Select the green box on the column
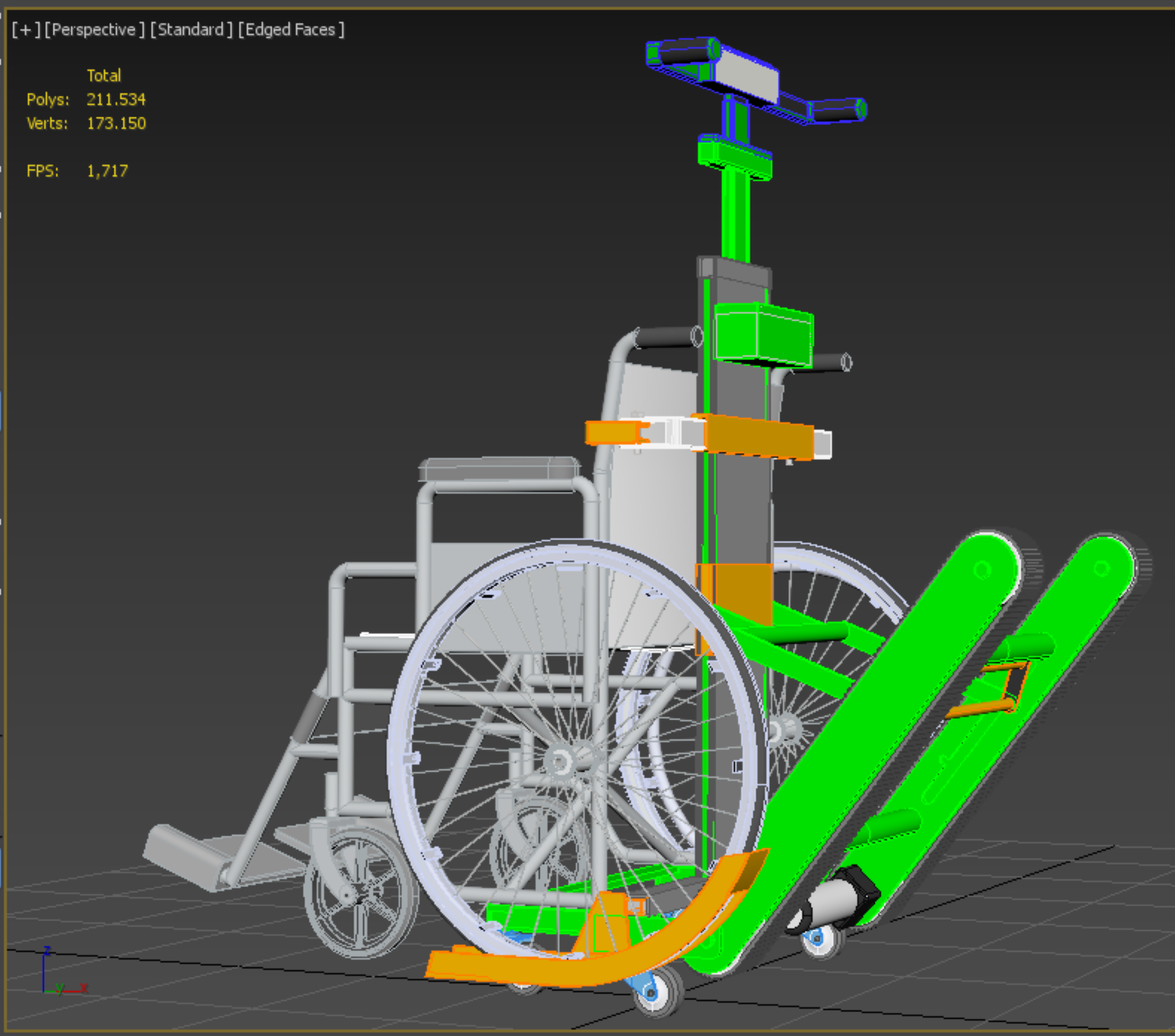Viewport: 1175px width, 1036px height. point(765,335)
